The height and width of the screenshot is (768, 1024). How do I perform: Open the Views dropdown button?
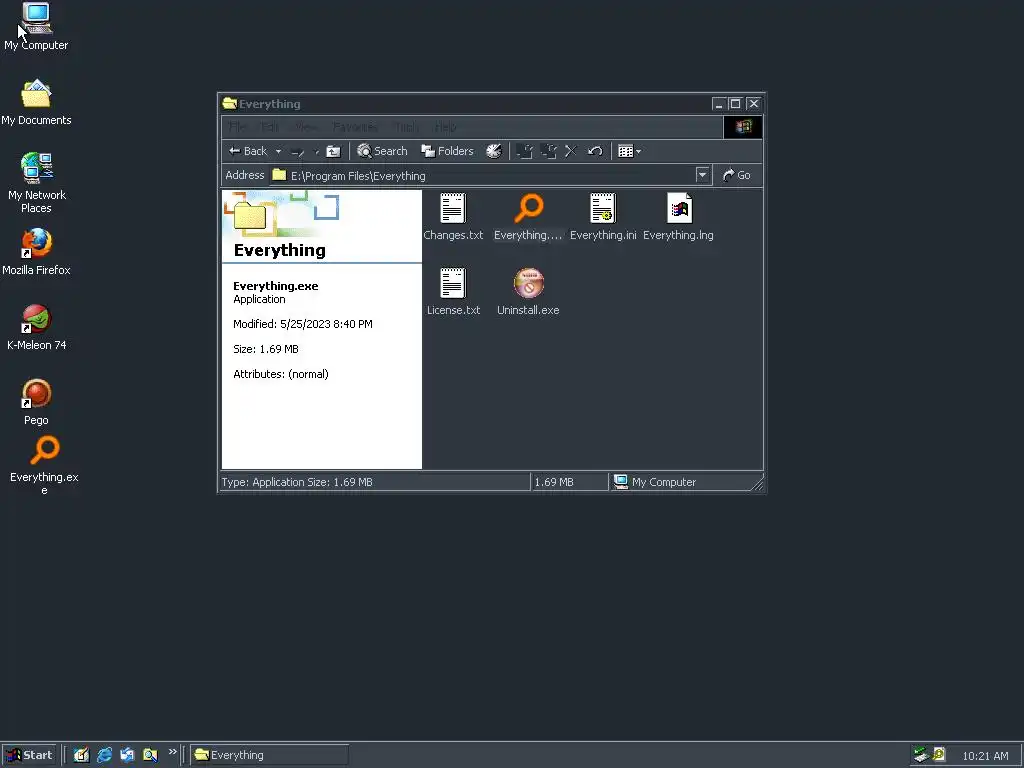[630, 152]
